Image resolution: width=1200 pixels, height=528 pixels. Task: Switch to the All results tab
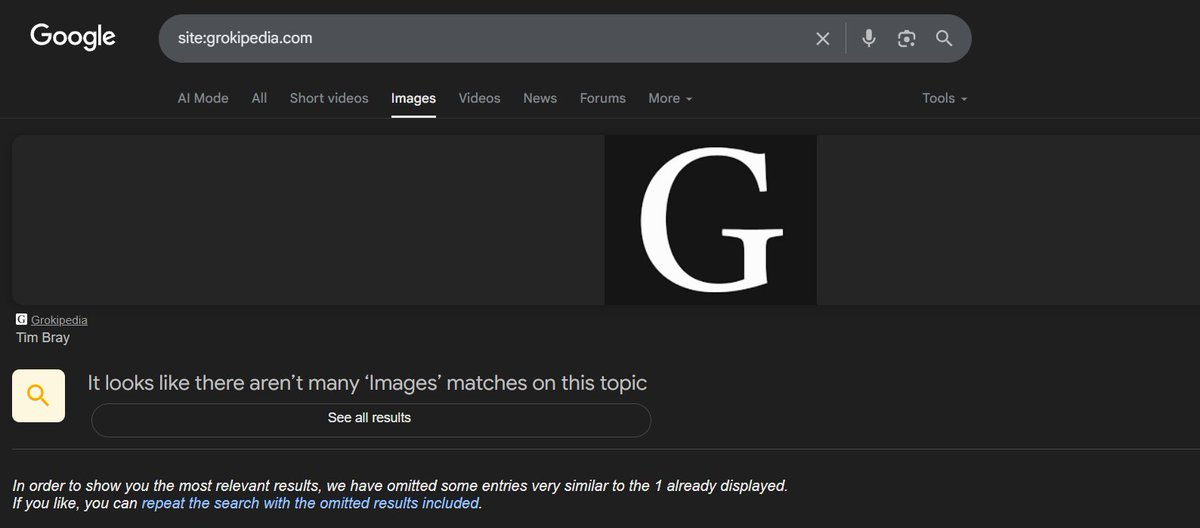259,98
